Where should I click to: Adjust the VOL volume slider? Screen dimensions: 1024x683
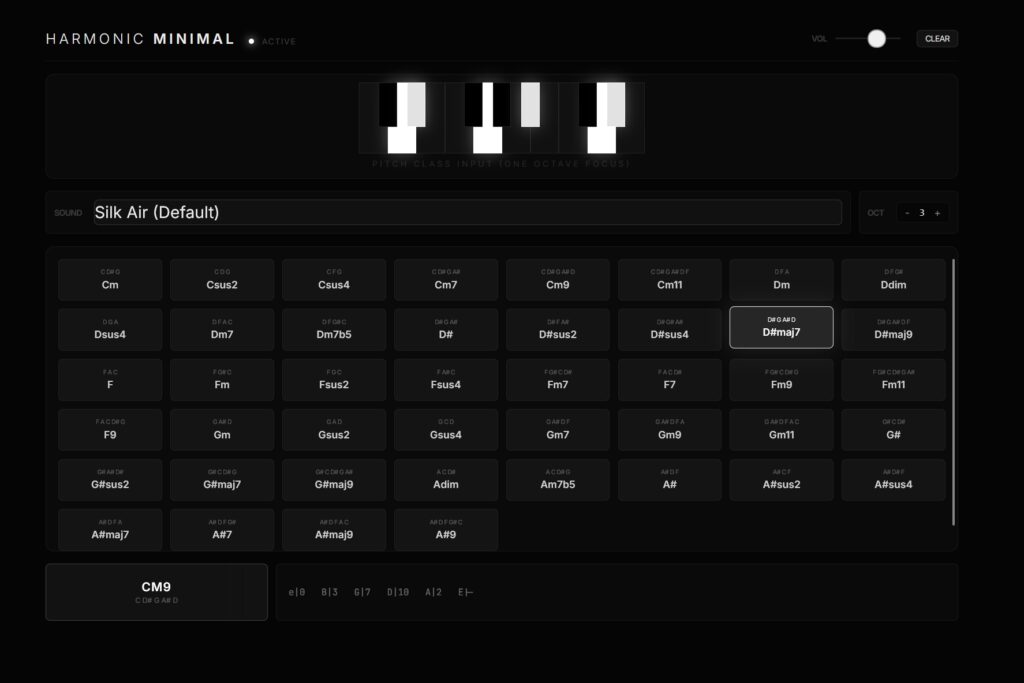(876, 39)
